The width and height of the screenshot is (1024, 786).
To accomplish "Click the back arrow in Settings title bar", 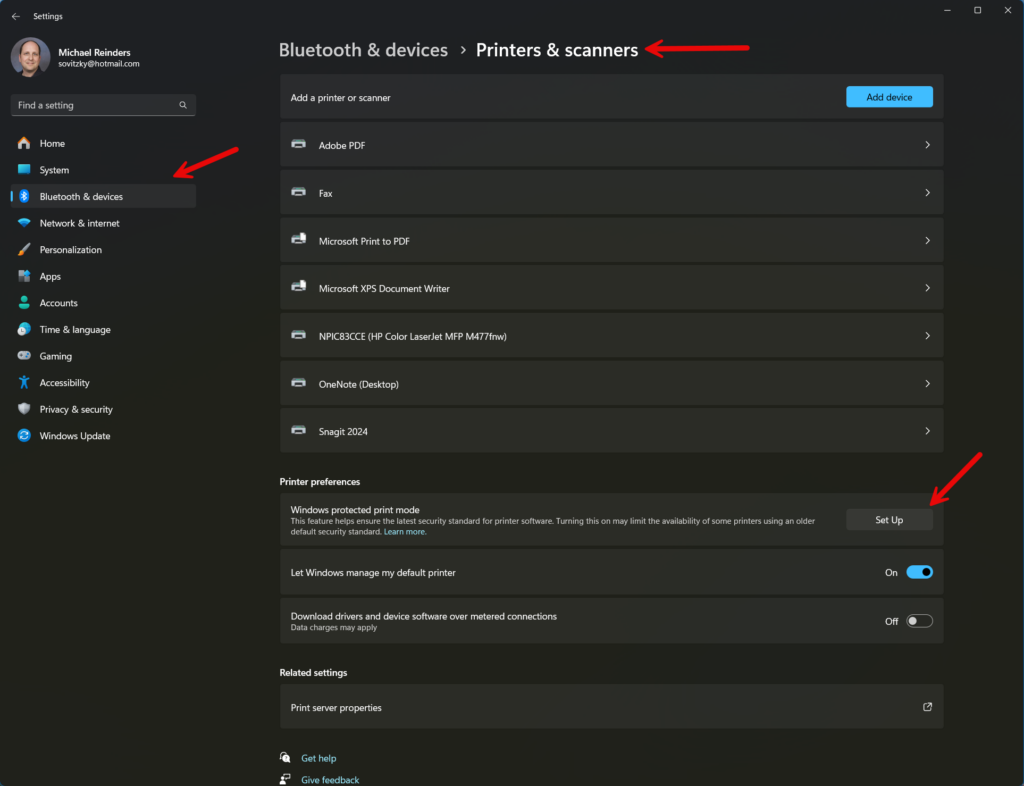I will pos(16,16).
